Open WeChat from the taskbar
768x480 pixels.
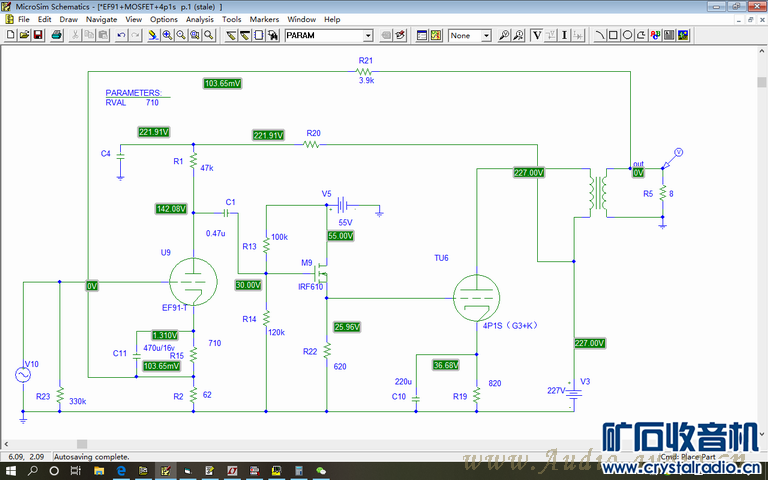pyautogui.click(x=321, y=469)
